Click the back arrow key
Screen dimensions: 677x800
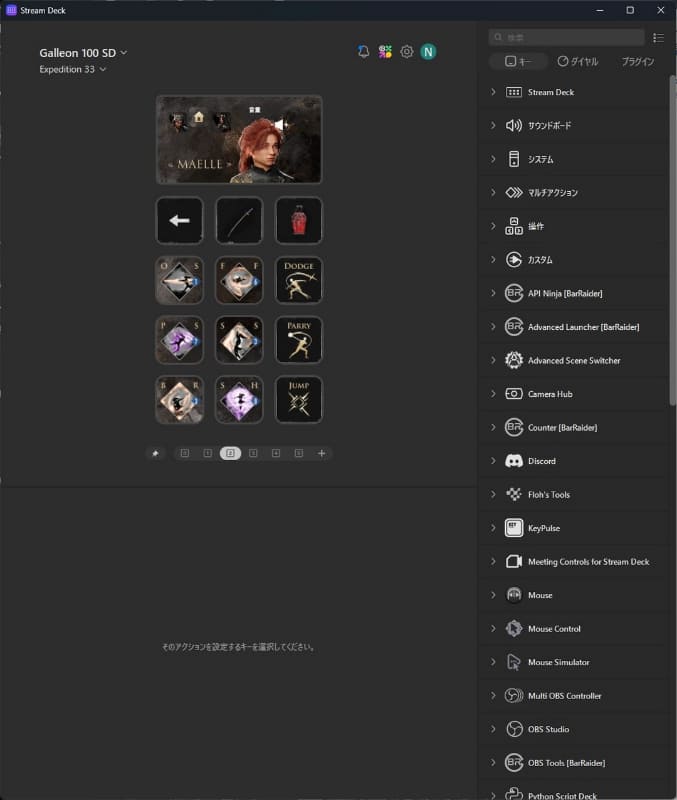point(179,220)
